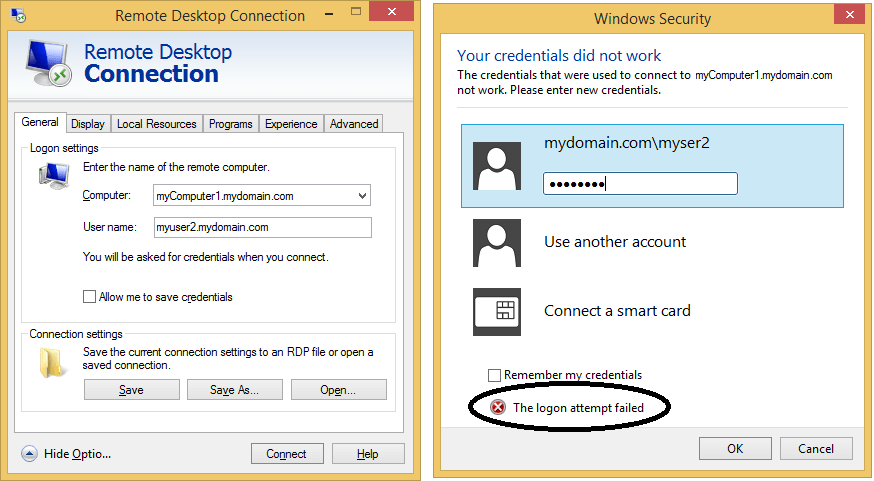The width and height of the screenshot is (874, 481).
Task: Click the User name input field
Action: [x=263, y=227]
